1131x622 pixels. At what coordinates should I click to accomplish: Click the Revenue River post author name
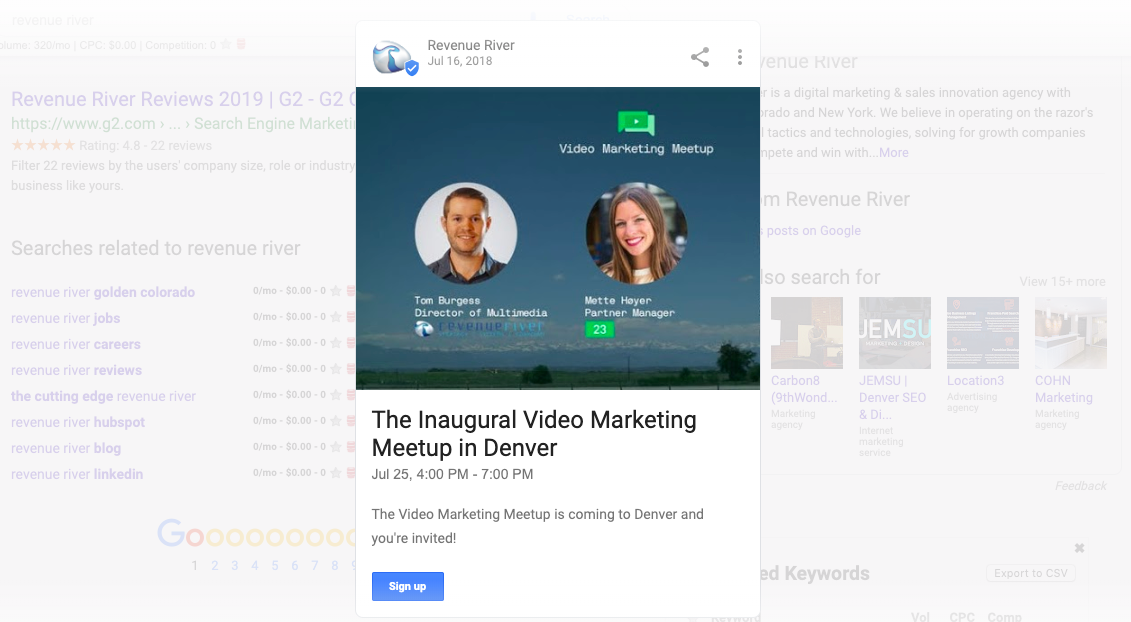pyautogui.click(x=471, y=45)
